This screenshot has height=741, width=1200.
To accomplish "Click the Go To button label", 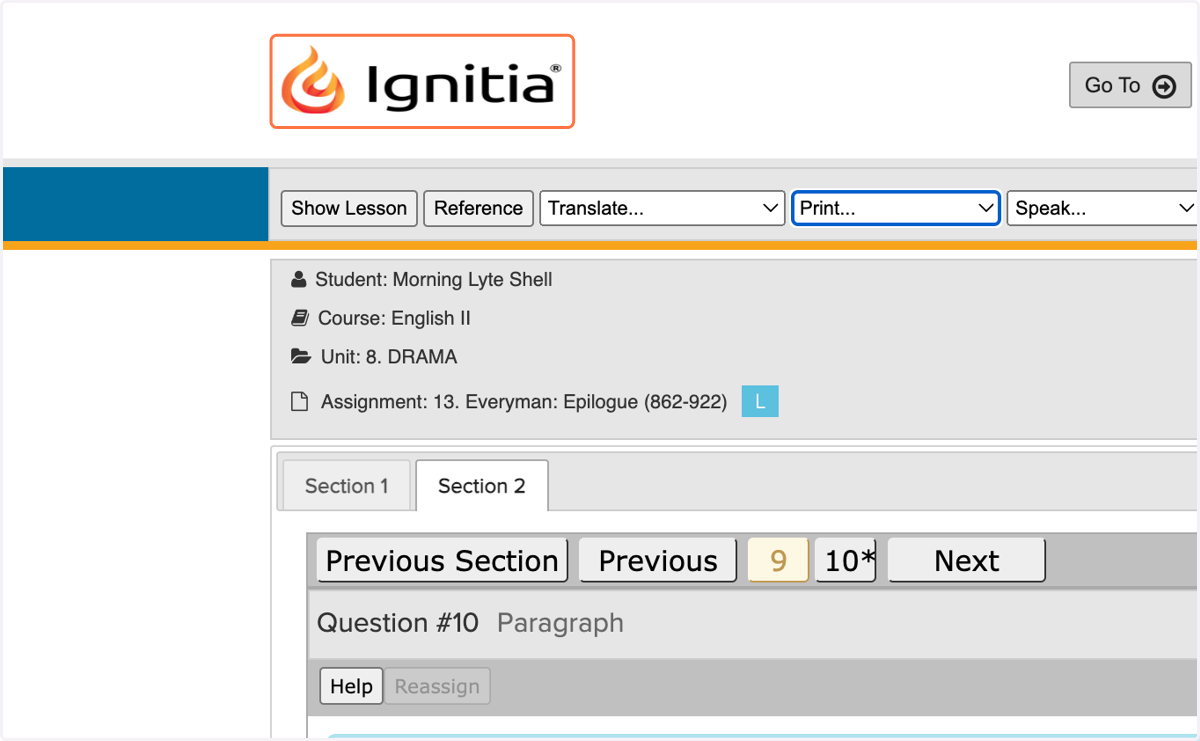I will tap(1112, 85).
